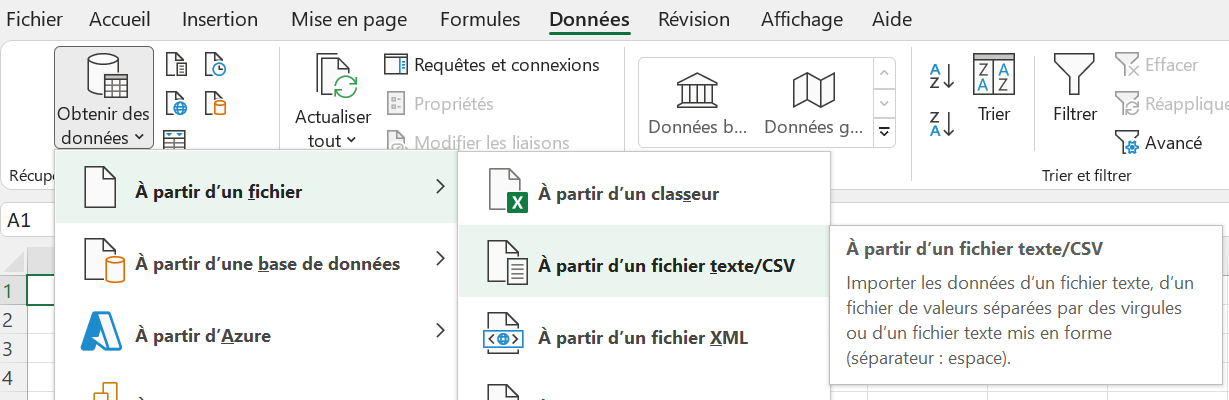The height and width of the screenshot is (400, 1229).
Task: Open the Formules tab
Action: [480, 19]
